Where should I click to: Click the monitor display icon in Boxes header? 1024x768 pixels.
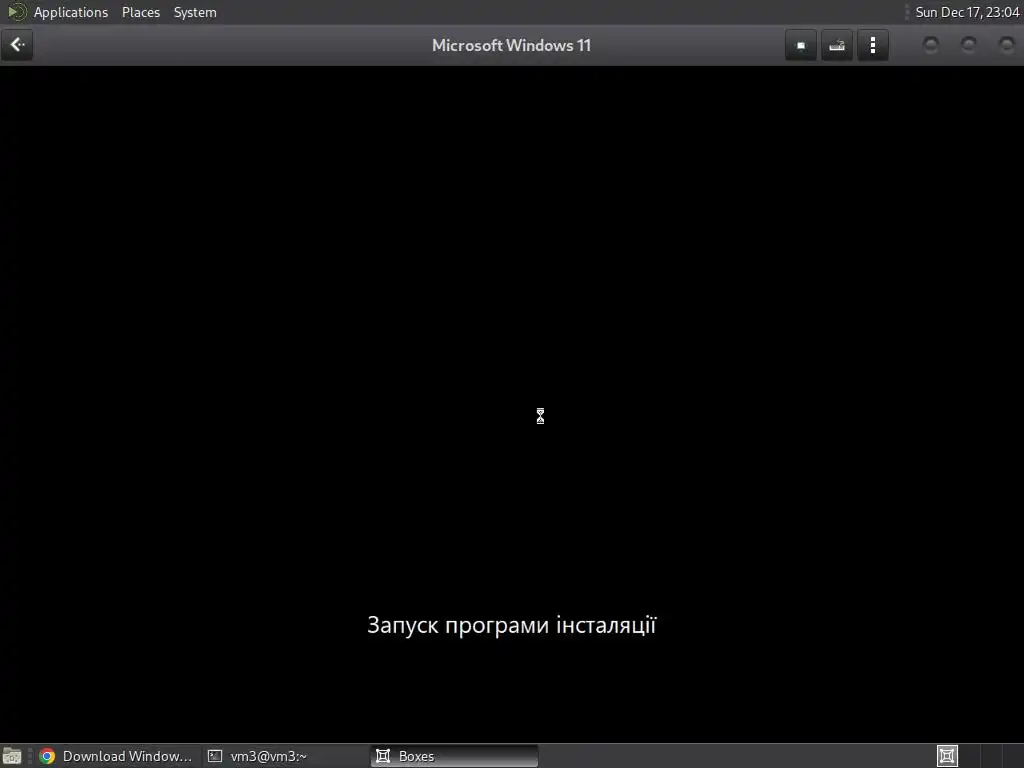pos(801,45)
